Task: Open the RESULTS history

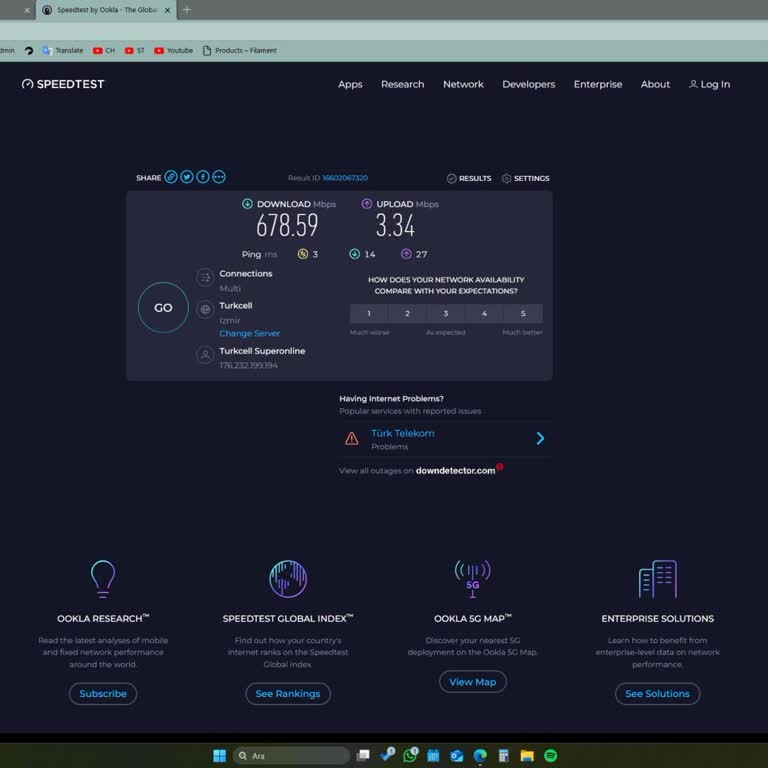Action: pyautogui.click(x=469, y=178)
